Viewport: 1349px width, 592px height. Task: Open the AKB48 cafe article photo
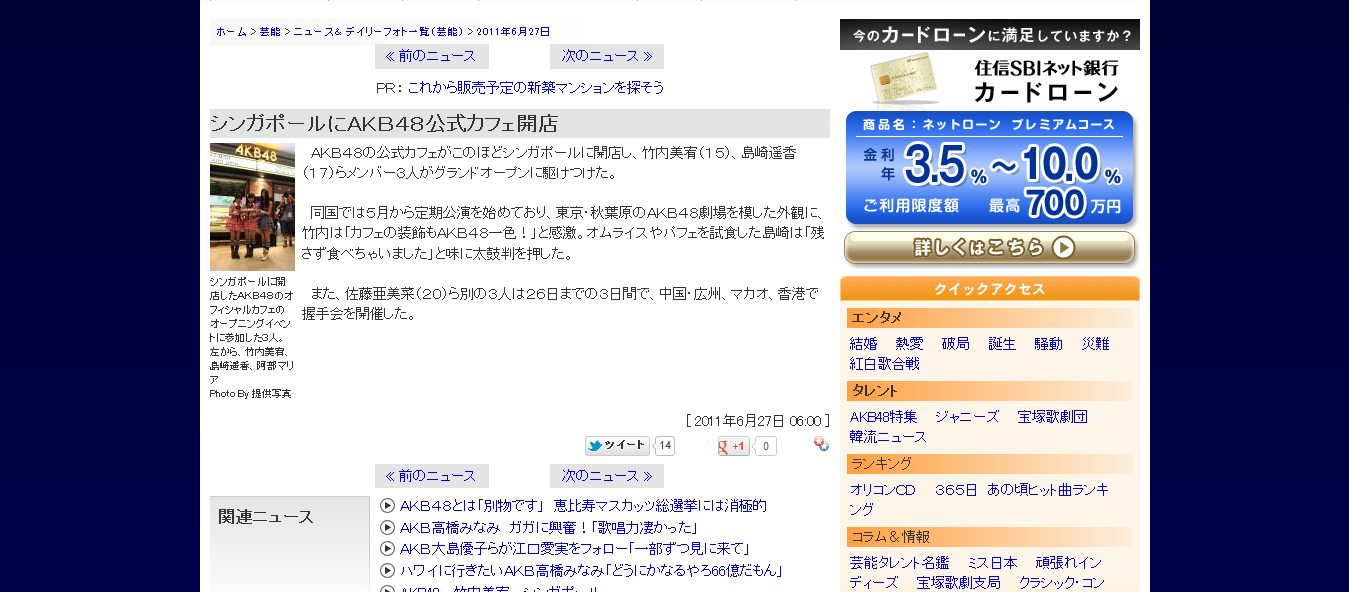252,207
